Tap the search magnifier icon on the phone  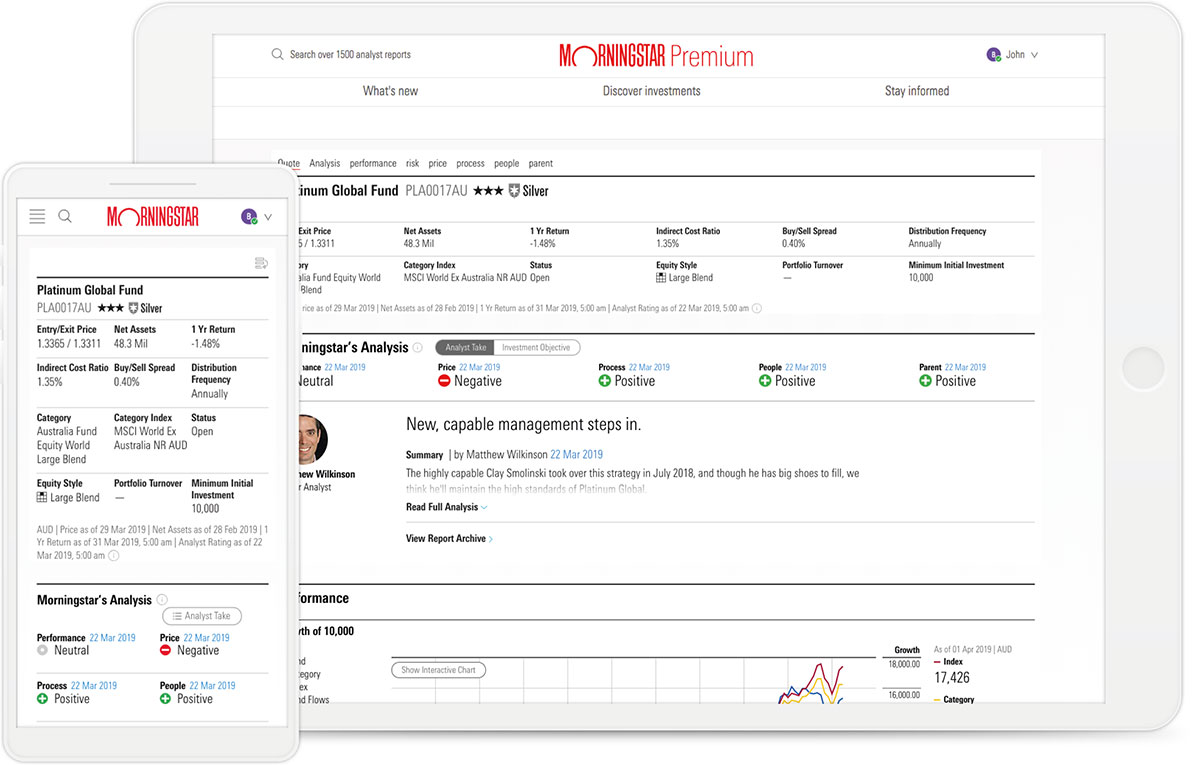click(x=65, y=216)
